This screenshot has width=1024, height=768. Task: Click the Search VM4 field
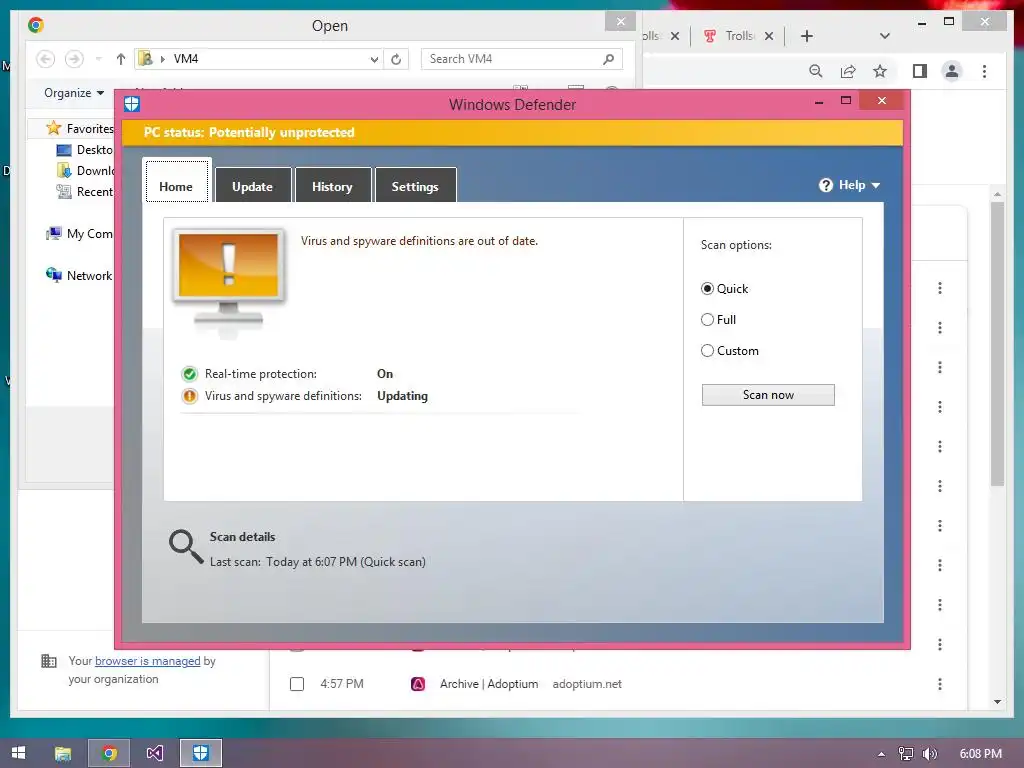pyautogui.click(x=521, y=59)
